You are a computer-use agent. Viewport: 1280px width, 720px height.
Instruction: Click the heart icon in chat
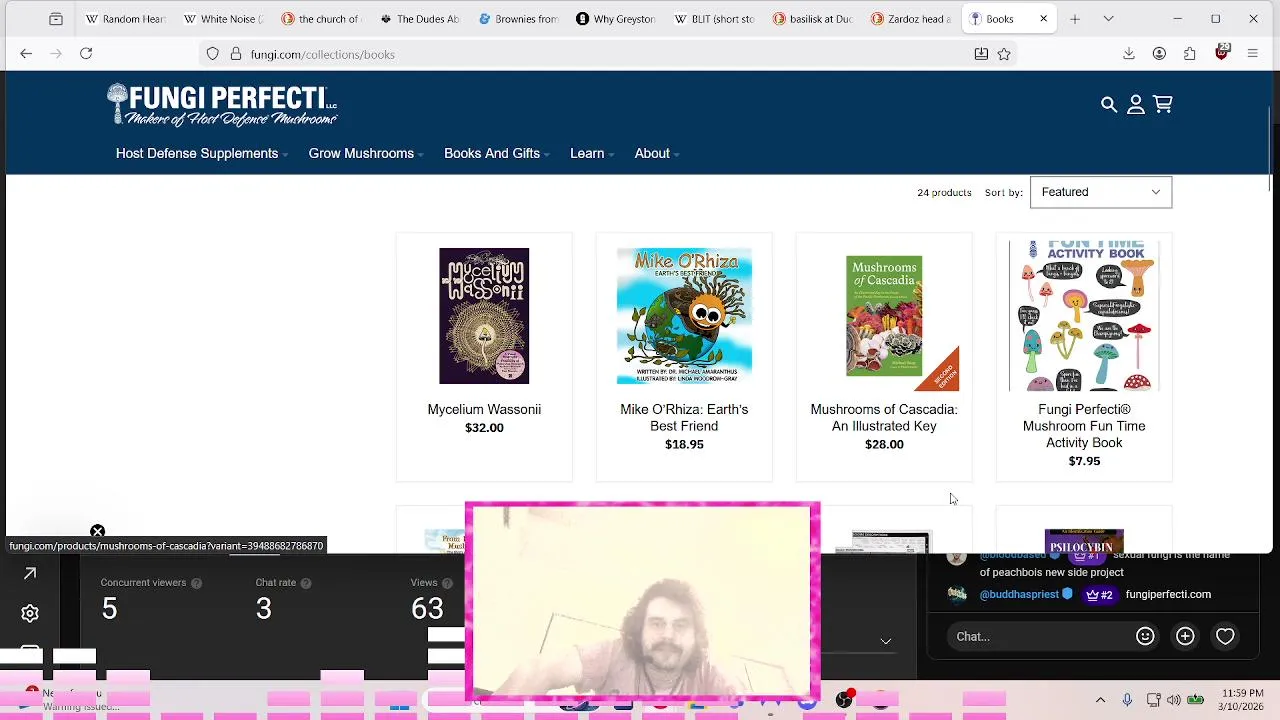pos(1225,636)
